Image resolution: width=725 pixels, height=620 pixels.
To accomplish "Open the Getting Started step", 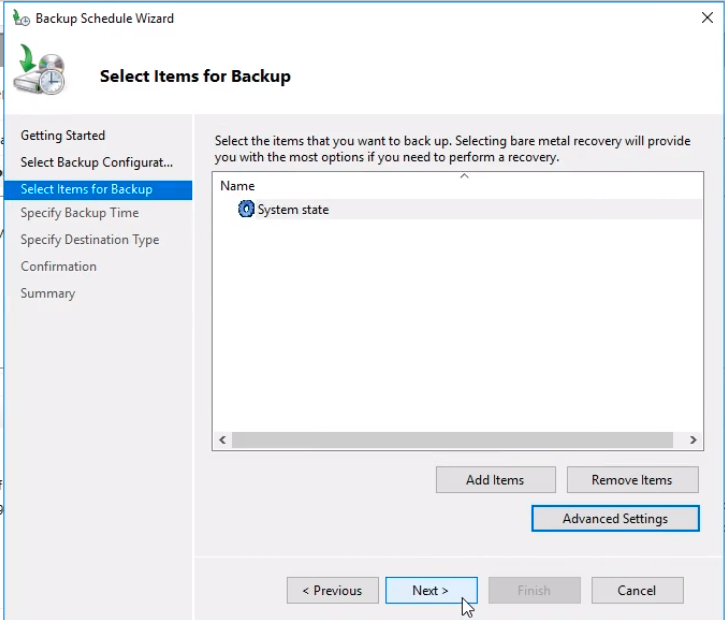I will (x=63, y=136).
